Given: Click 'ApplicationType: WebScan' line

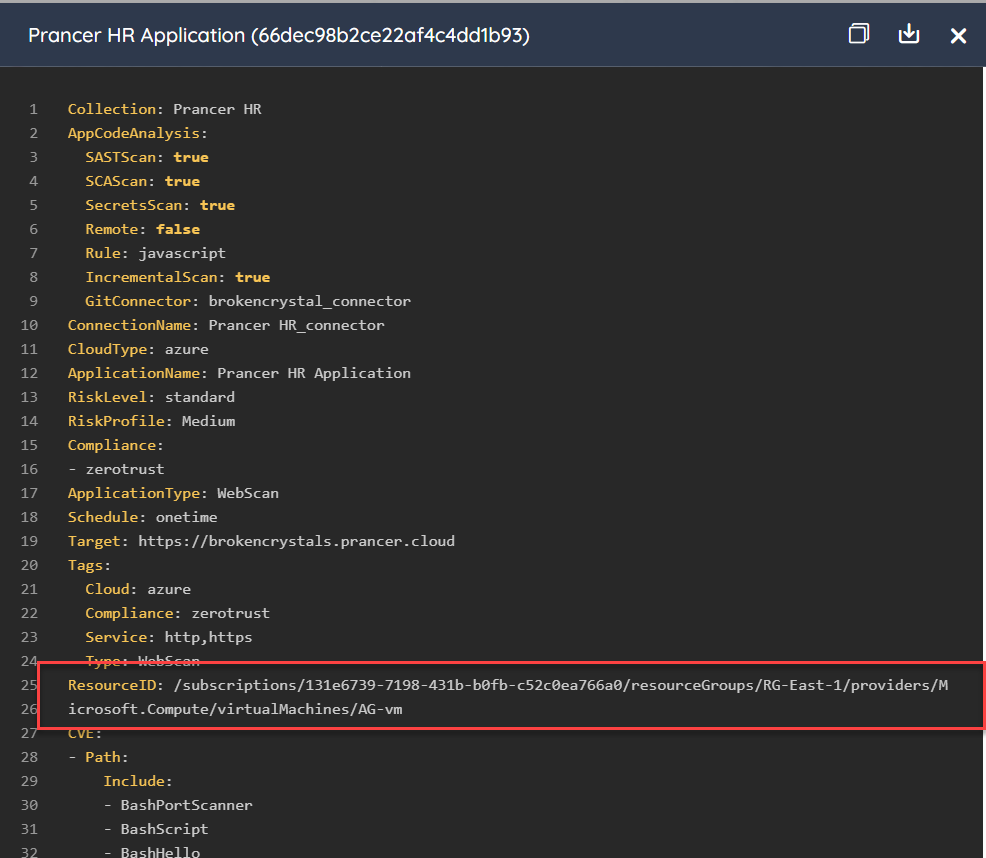Looking at the screenshot, I should (174, 493).
